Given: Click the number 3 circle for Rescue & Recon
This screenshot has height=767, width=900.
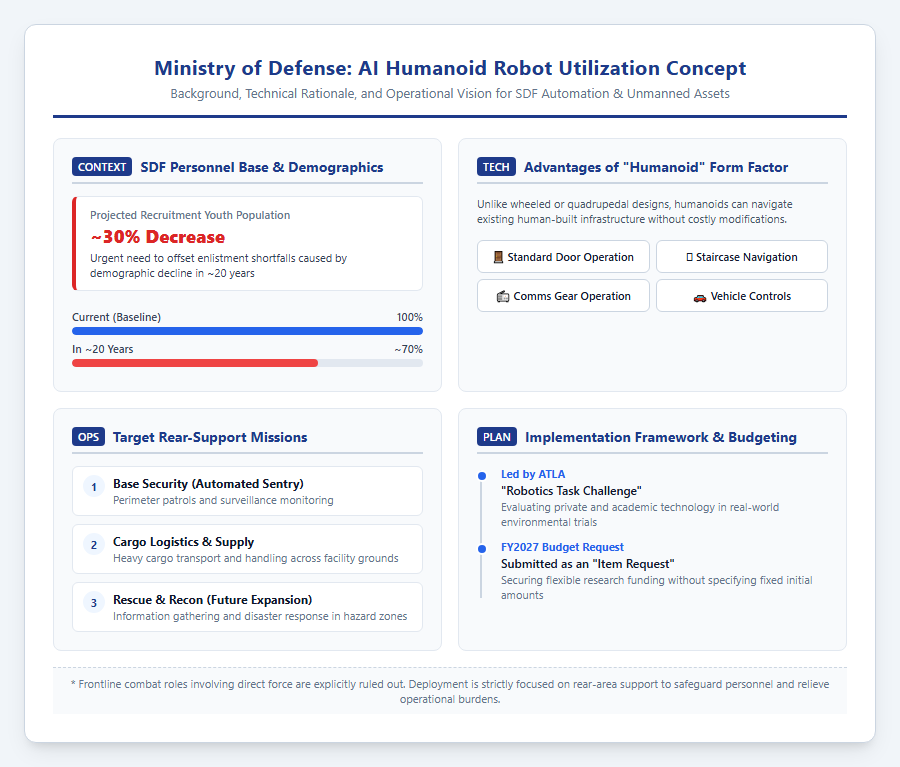Looking at the screenshot, I should pyautogui.click(x=94, y=603).
